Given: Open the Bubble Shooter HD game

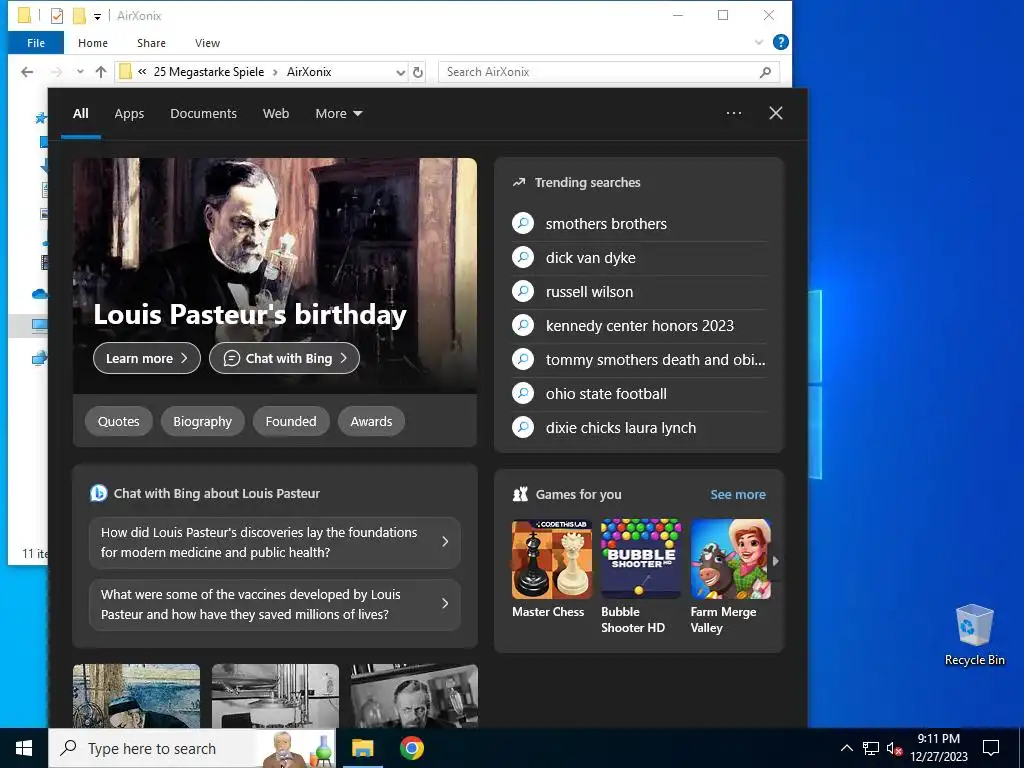Looking at the screenshot, I should tap(641, 577).
